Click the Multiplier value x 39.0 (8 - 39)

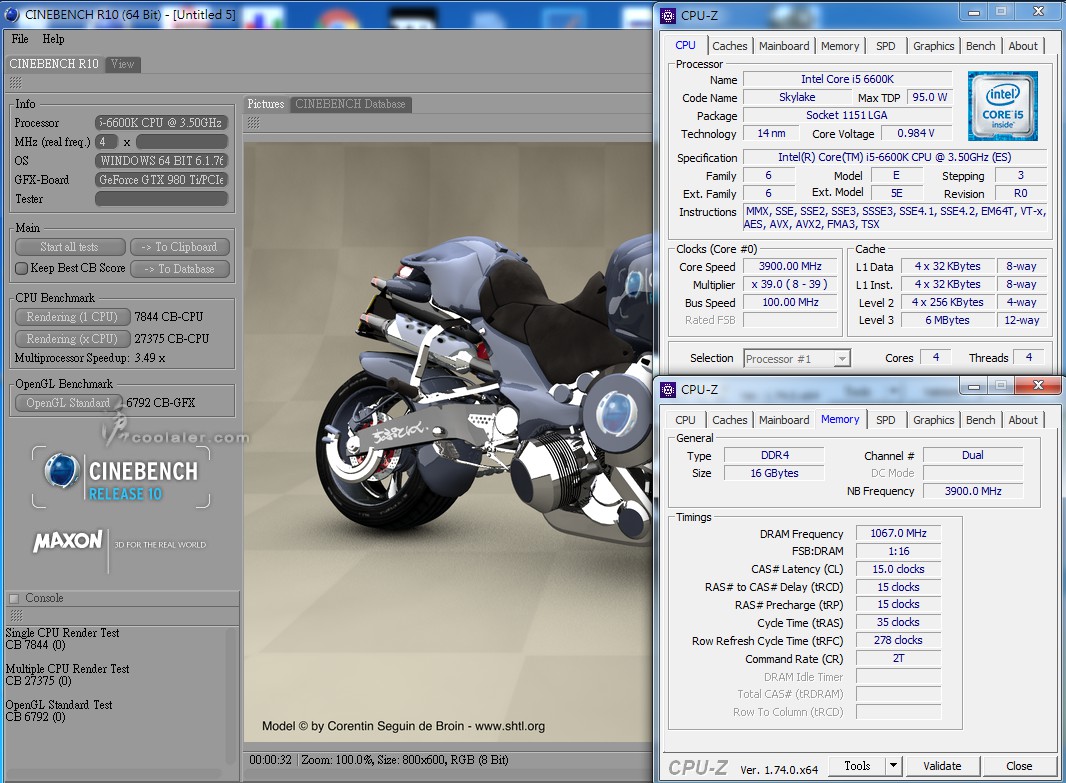tap(790, 284)
